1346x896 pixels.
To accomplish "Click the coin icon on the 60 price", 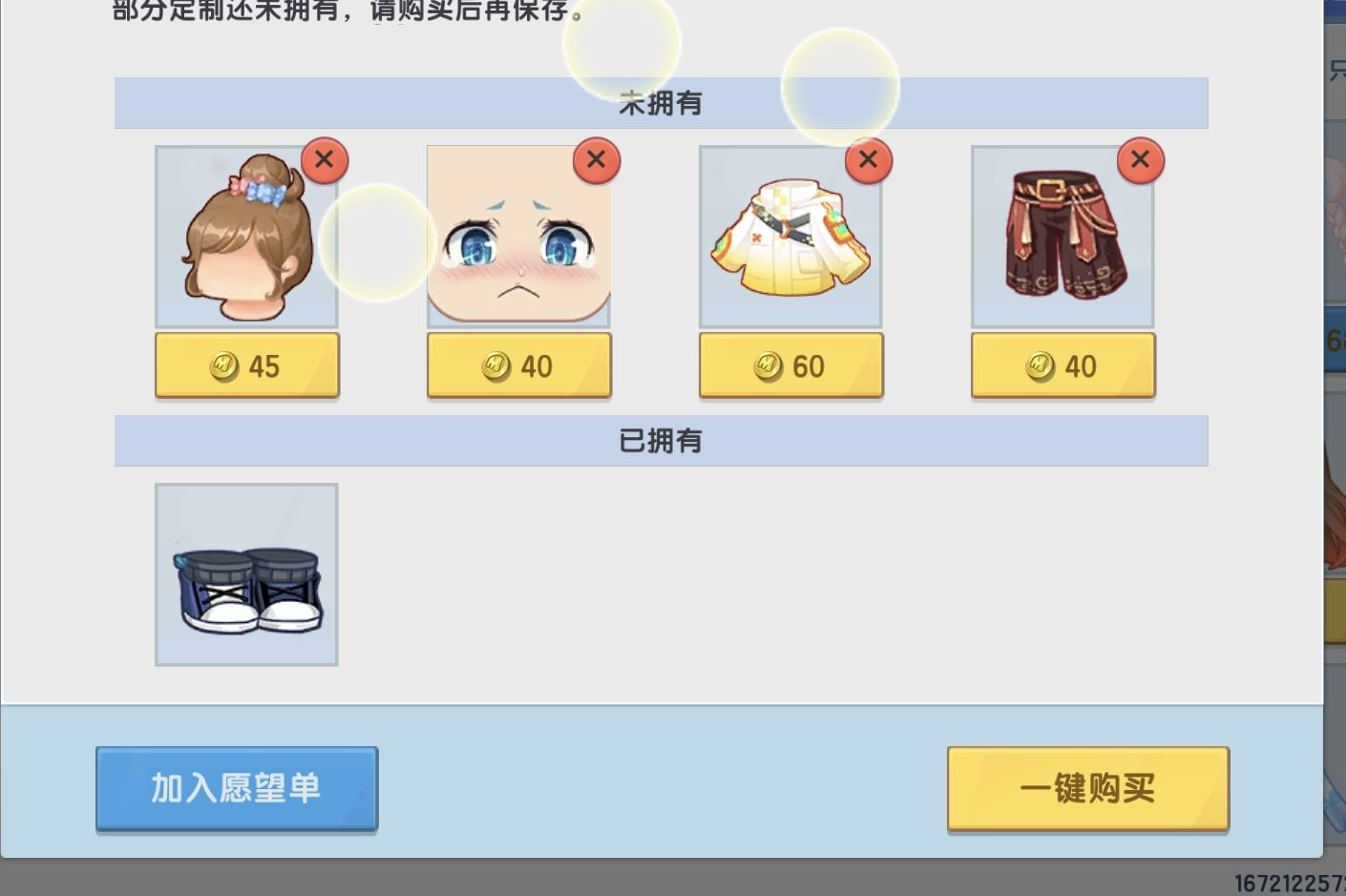I will coord(768,366).
